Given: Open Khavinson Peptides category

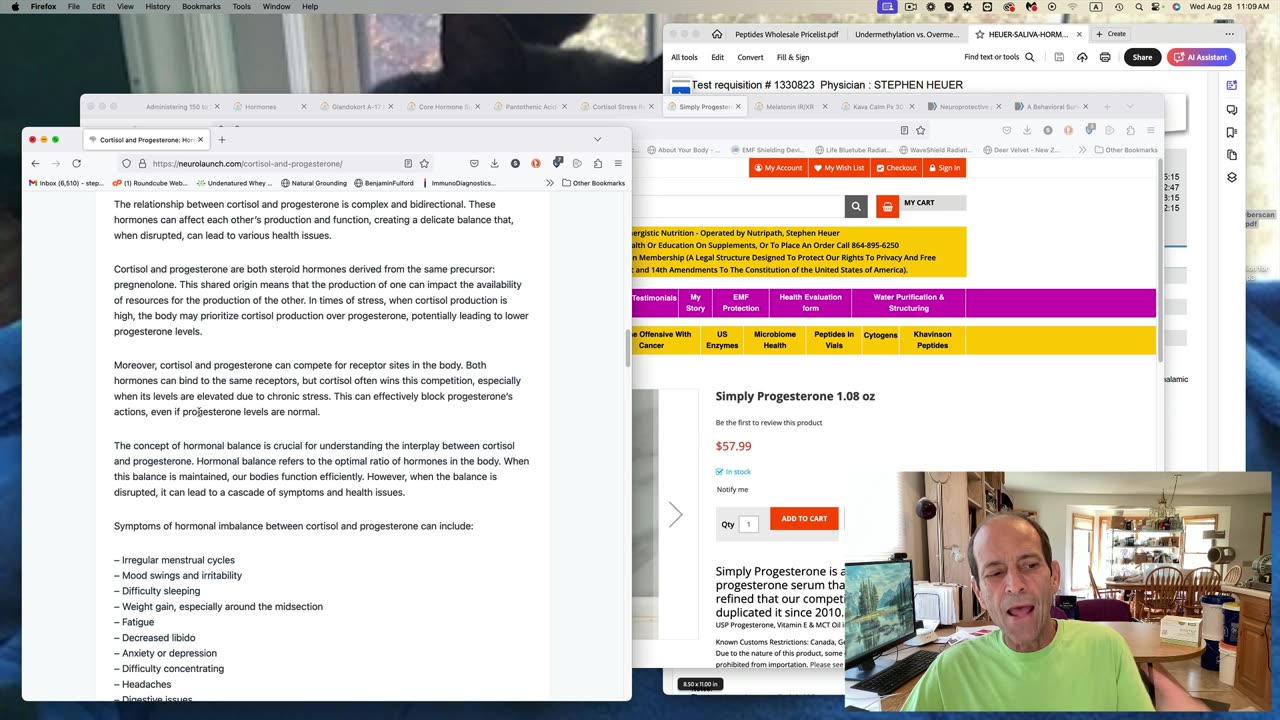Looking at the screenshot, I should [932, 340].
